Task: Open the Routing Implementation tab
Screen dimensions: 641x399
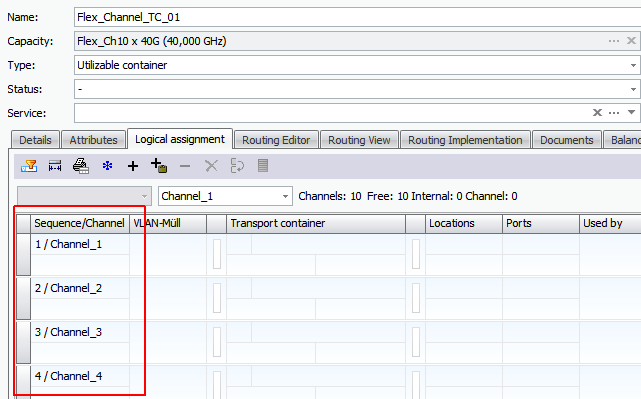Action: pos(465,140)
